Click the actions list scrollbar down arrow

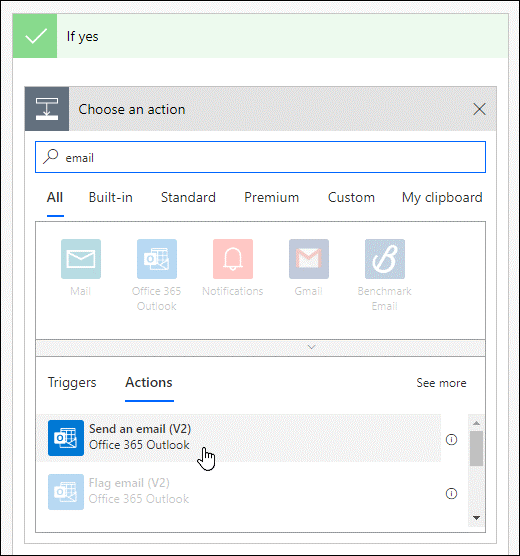476,518
